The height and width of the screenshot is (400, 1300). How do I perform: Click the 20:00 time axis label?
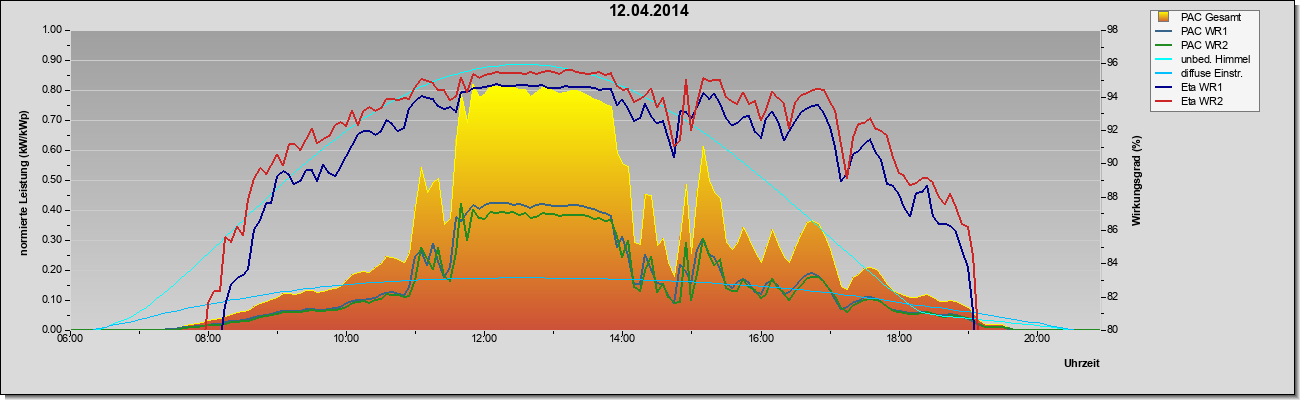coord(1037,338)
